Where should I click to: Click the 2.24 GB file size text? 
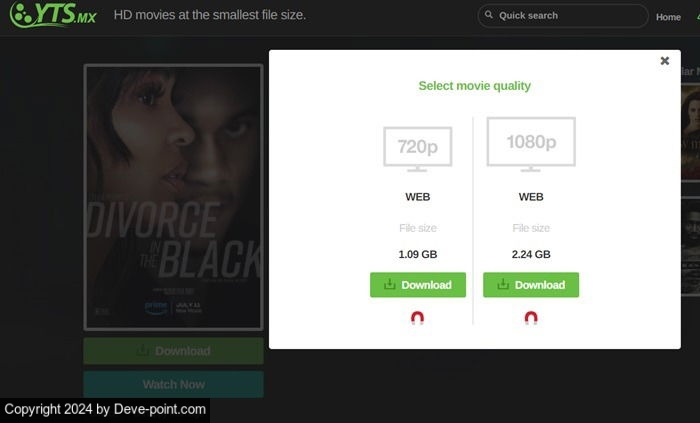tap(531, 254)
